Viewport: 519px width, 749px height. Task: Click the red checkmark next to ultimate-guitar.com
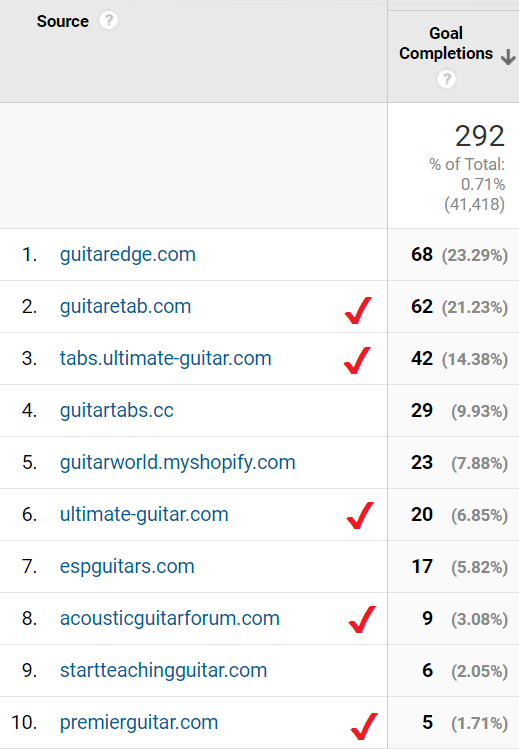click(360, 515)
